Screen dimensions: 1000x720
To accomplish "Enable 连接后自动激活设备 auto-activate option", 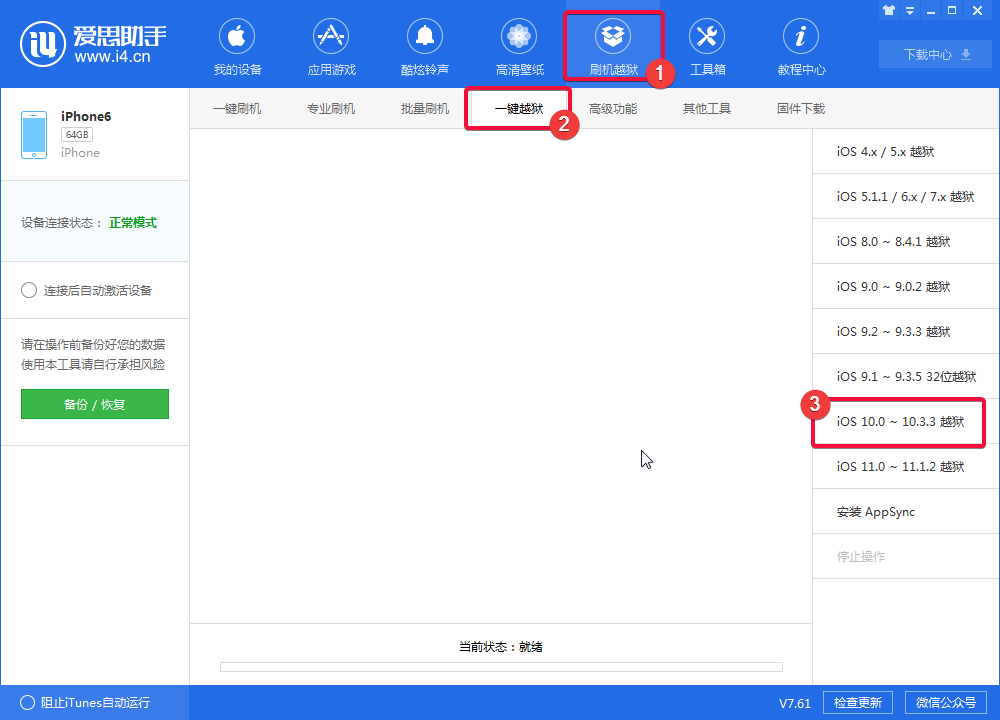I will pyautogui.click(x=29, y=291).
